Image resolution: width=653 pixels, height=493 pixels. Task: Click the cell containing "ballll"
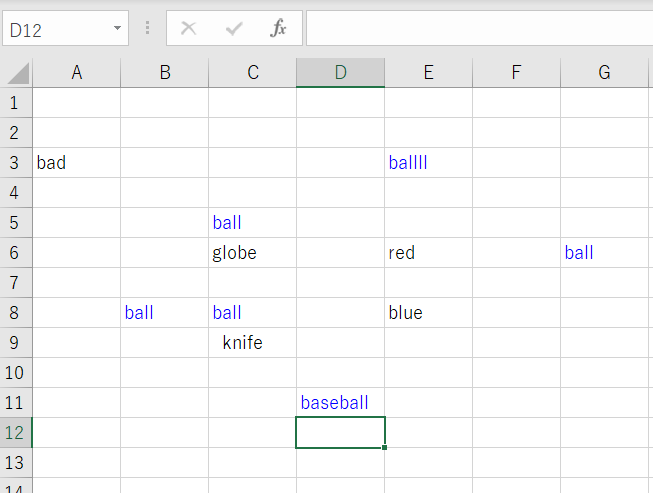[x=429, y=163]
